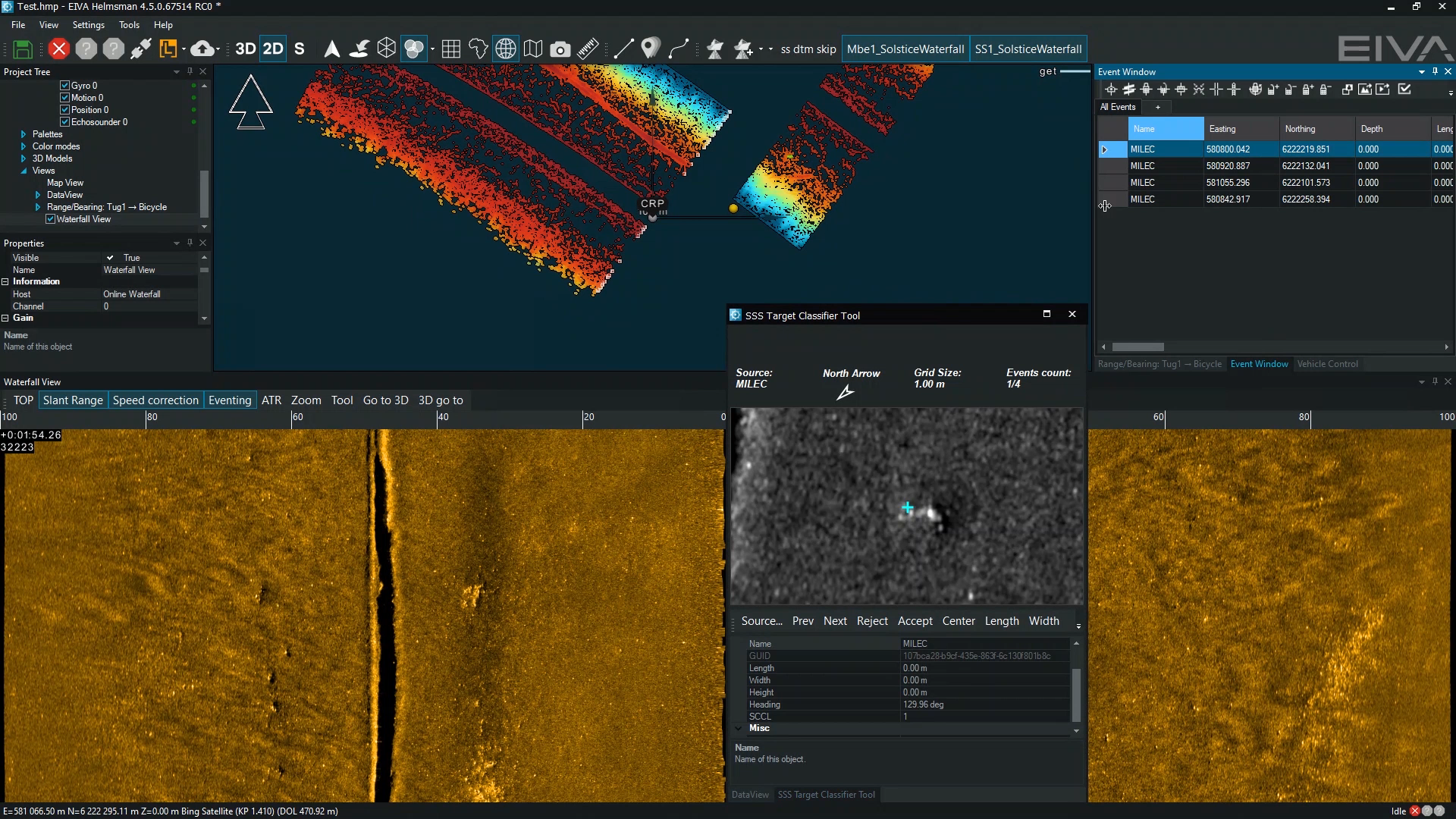Select the ruler measure tool
The image size is (1456, 819).
588,49
